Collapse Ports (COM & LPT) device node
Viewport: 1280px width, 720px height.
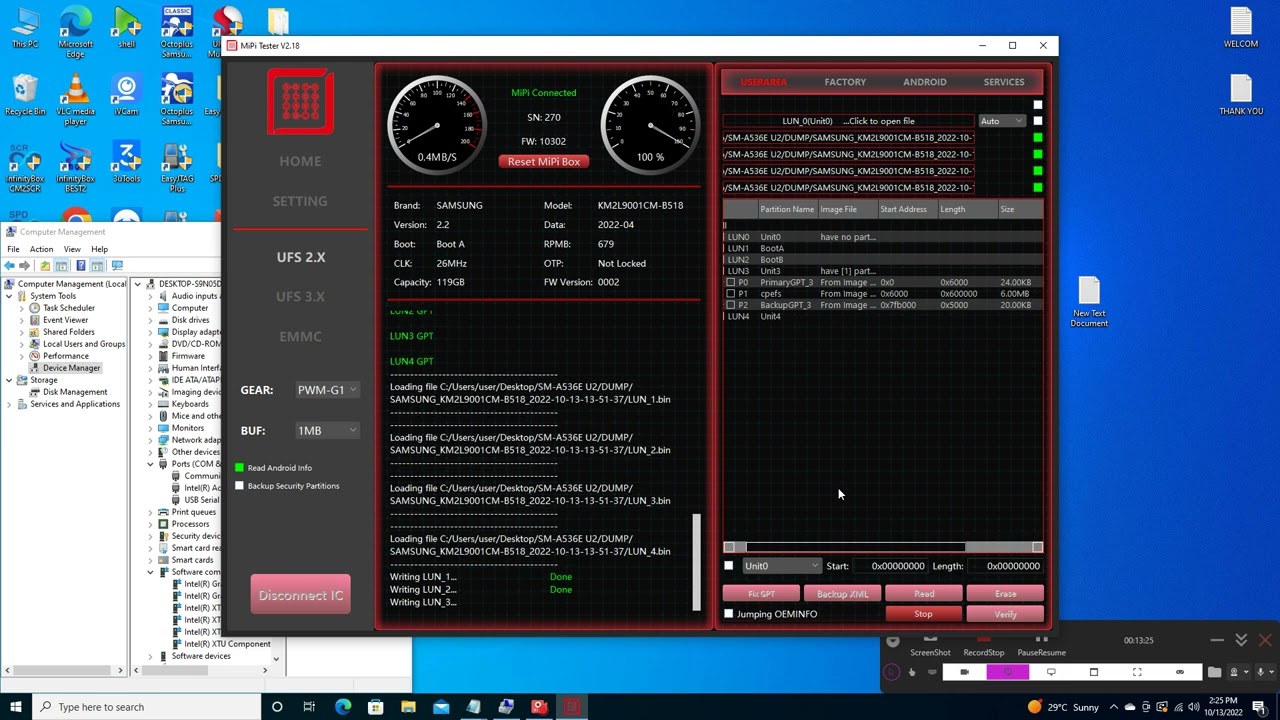tap(151, 464)
